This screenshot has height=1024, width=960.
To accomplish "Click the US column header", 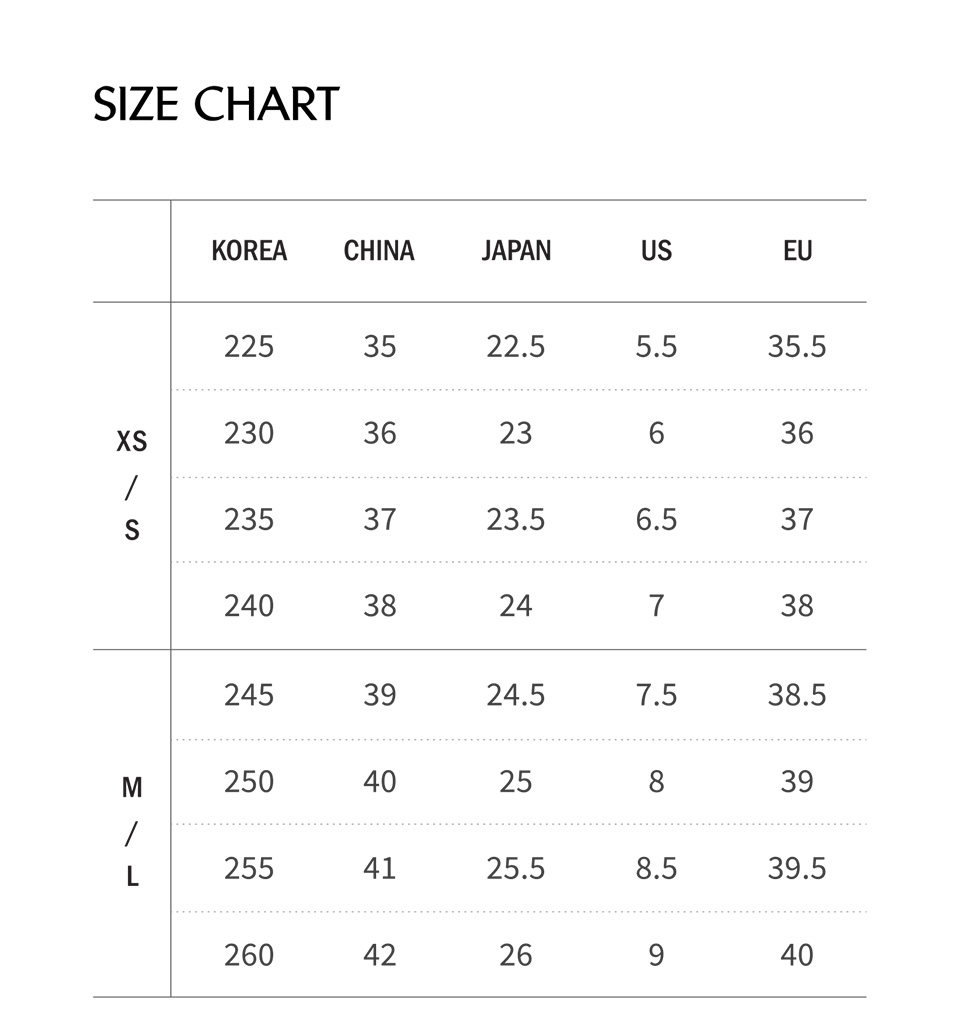I will [656, 250].
